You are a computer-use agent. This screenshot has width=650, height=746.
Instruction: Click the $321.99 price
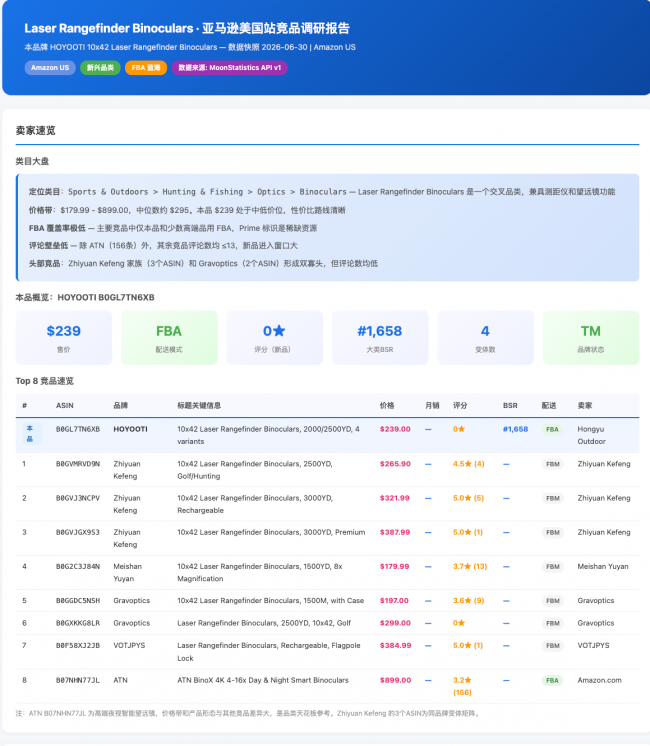pyautogui.click(x=394, y=498)
